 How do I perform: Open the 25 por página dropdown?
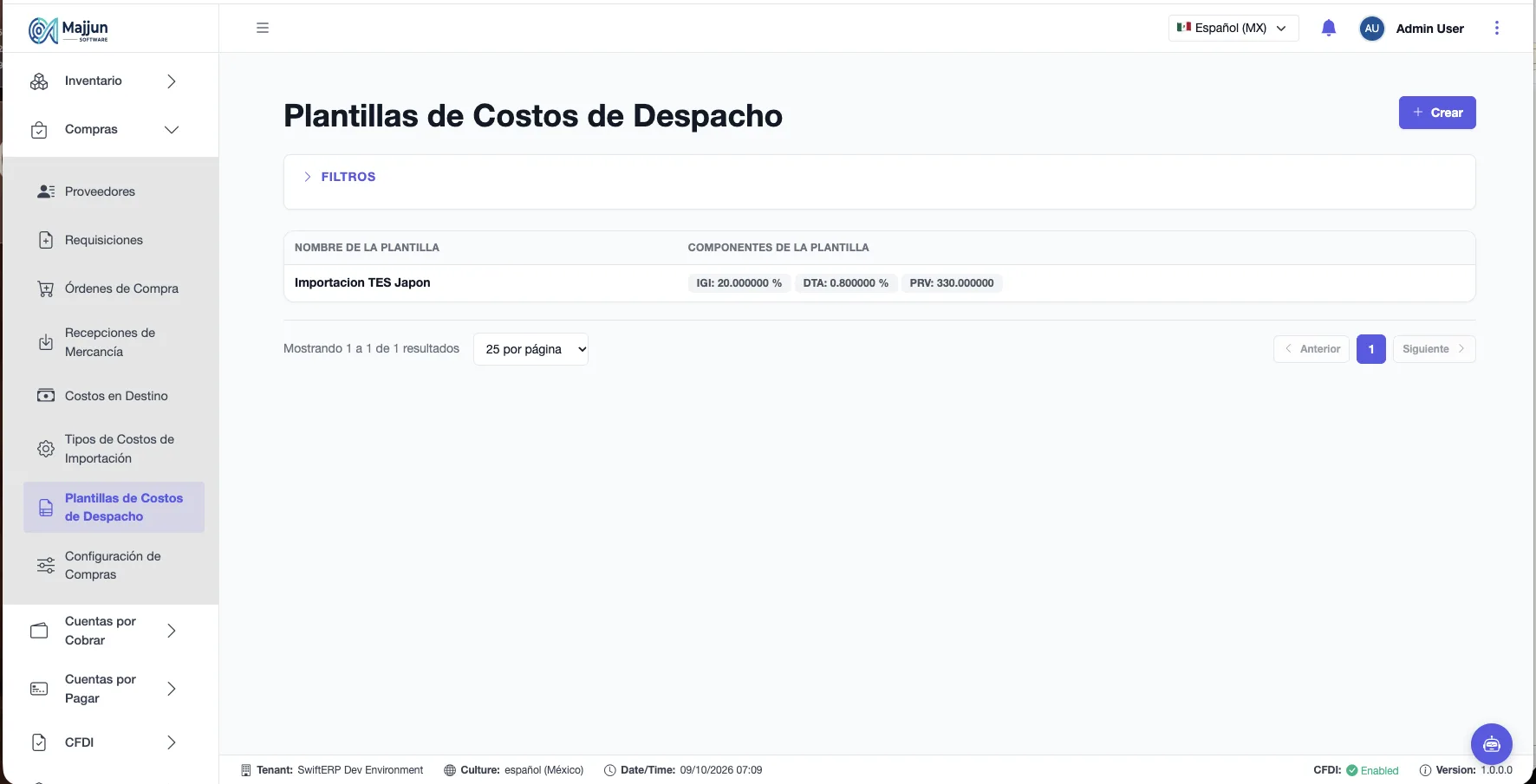tap(530, 349)
